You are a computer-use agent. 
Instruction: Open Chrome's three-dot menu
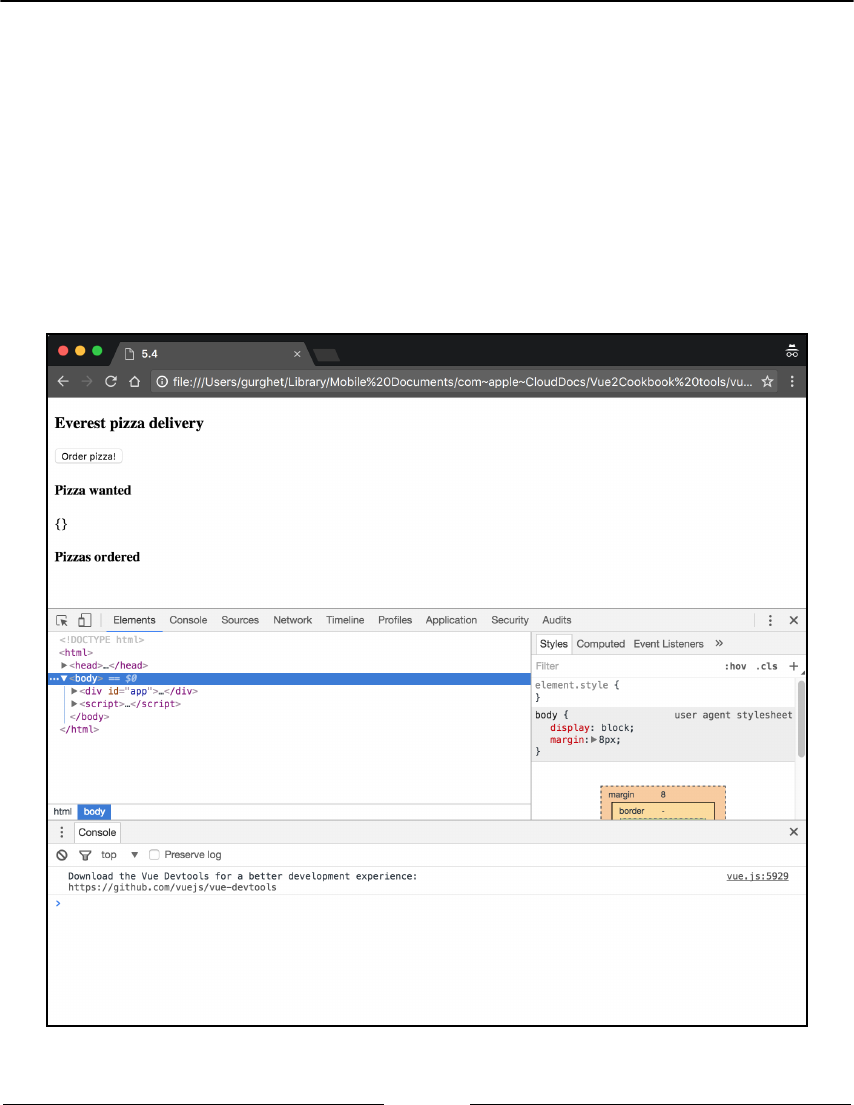(x=792, y=381)
